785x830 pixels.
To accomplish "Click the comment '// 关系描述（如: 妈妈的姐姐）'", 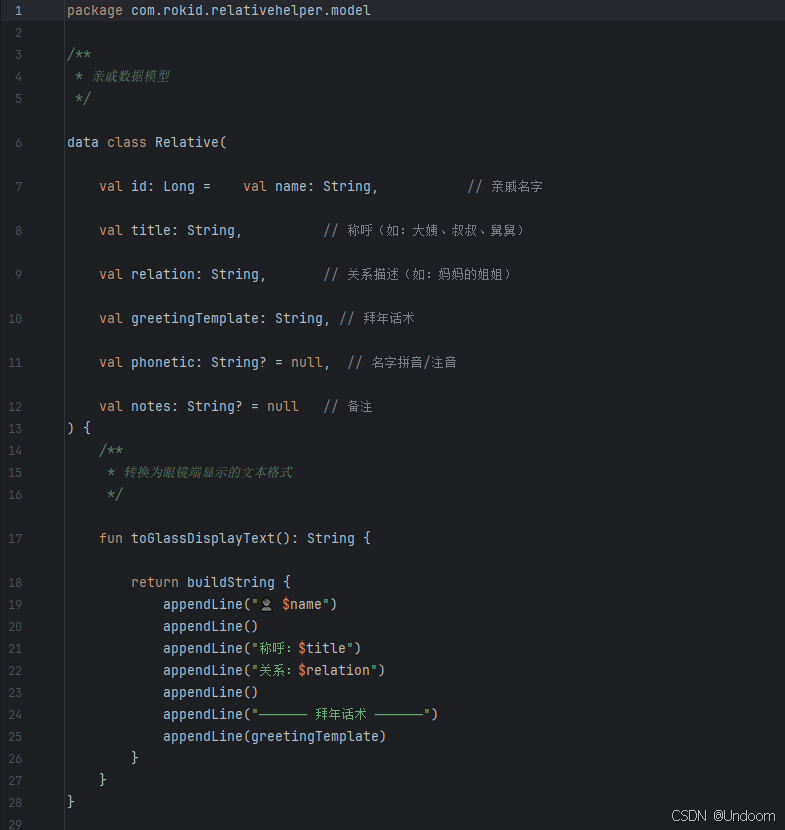I will [418, 274].
